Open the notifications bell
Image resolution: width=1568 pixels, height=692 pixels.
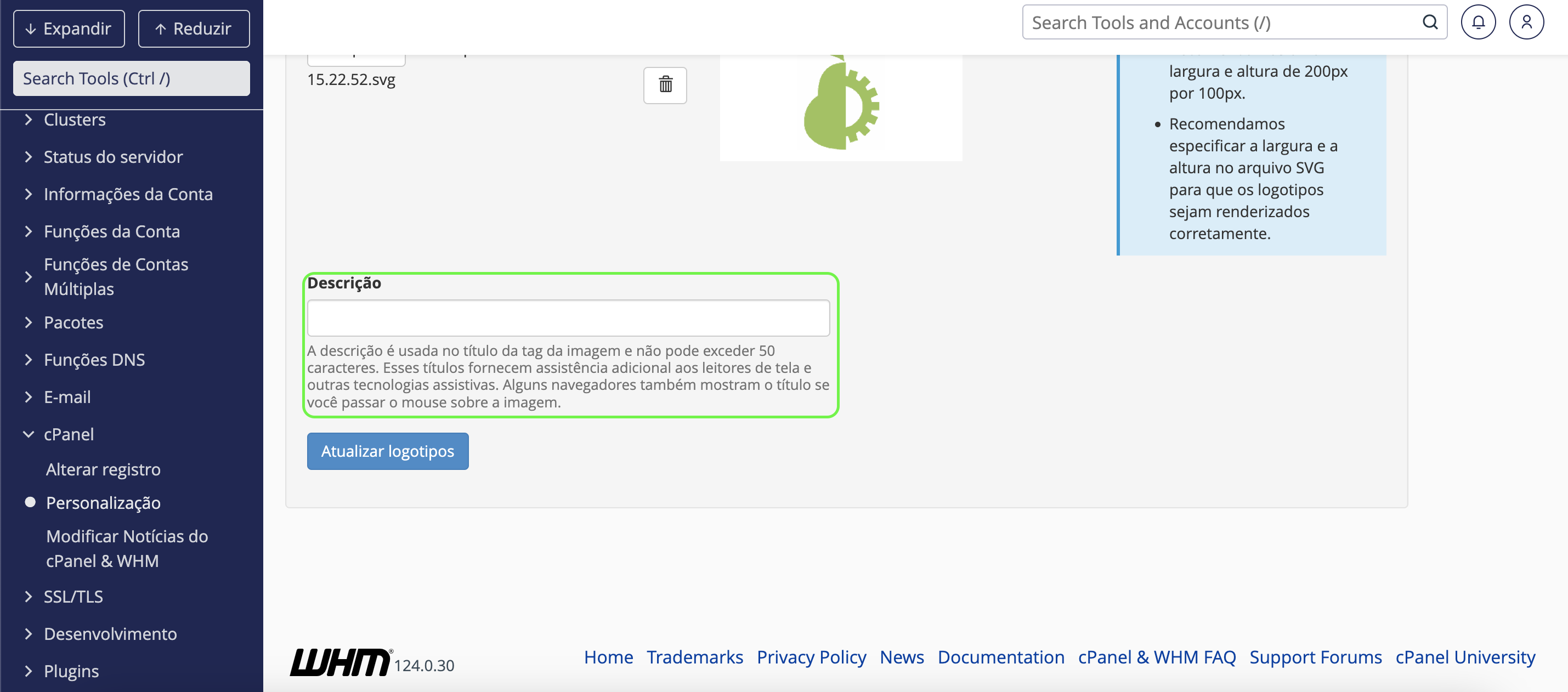click(x=1478, y=22)
